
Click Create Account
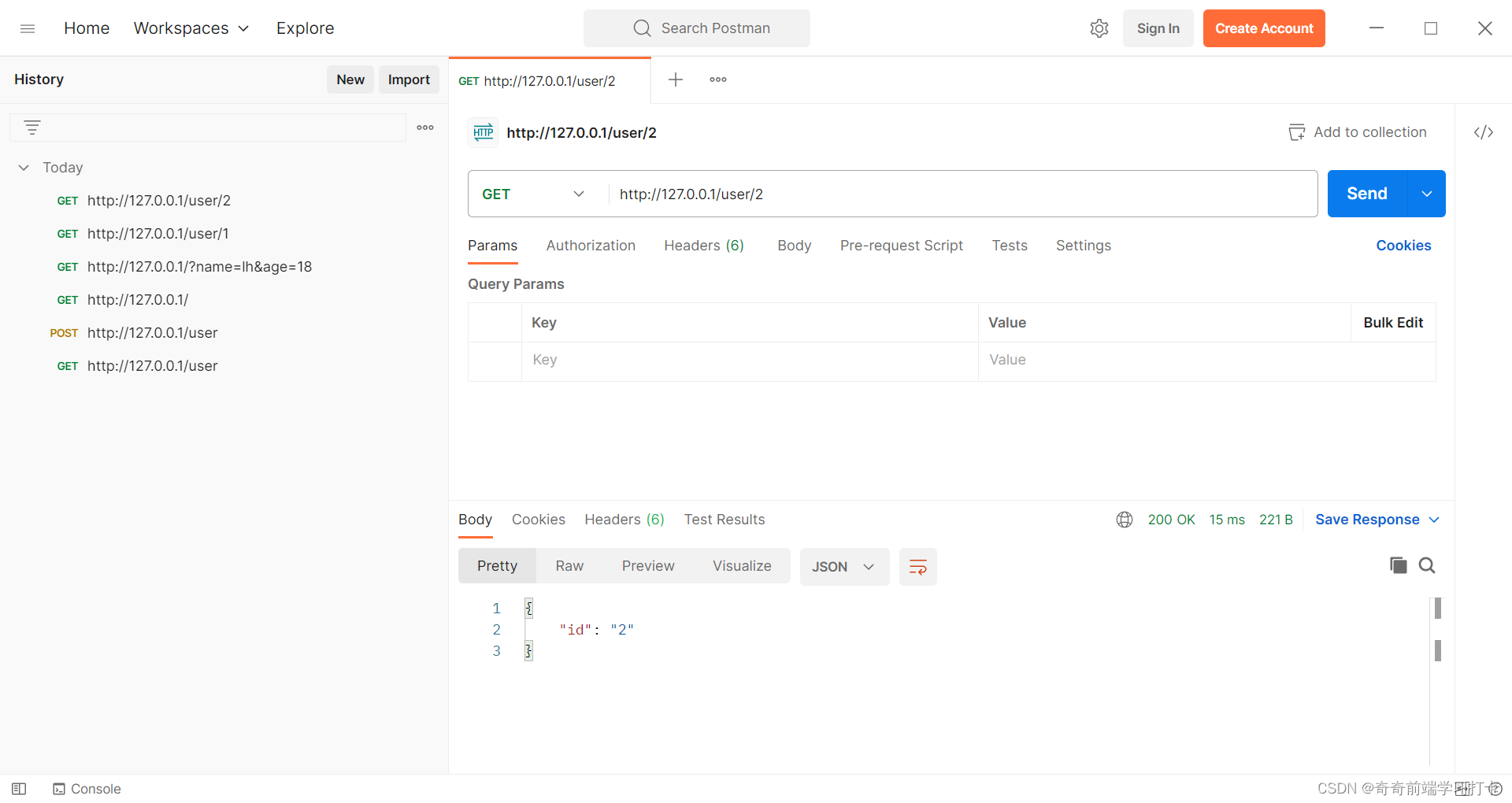pos(1264,28)
